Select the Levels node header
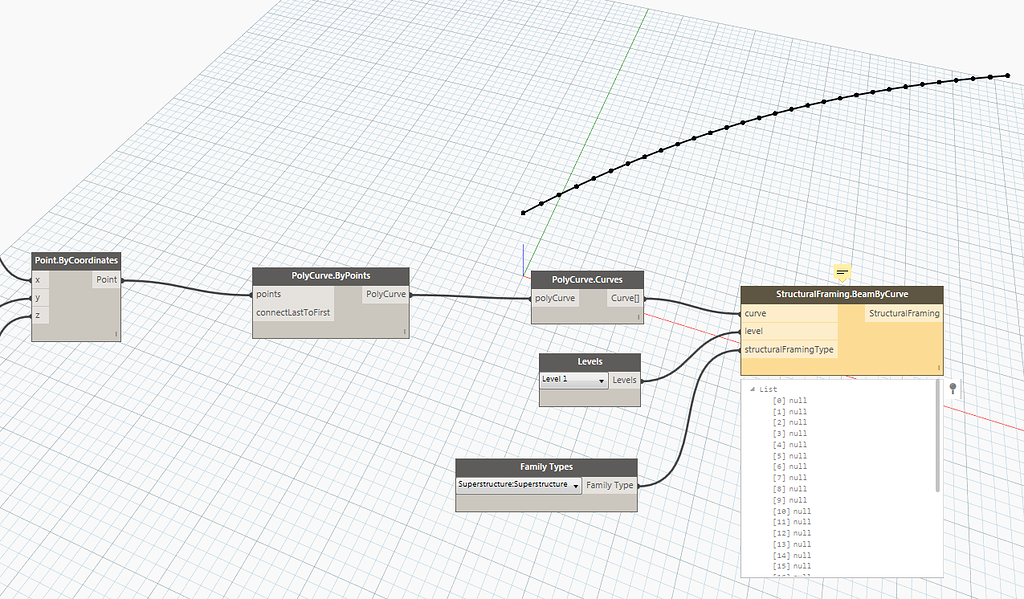 (589, 361)
